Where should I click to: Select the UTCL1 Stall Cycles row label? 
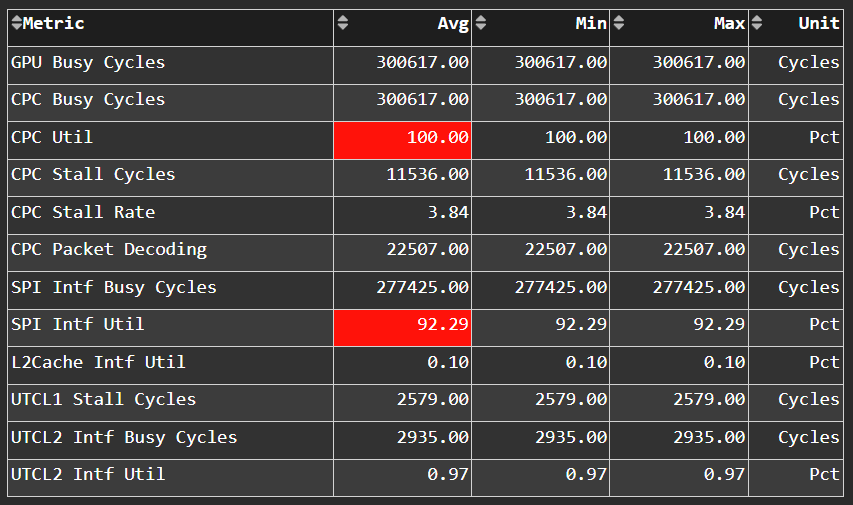pos(104,399)
